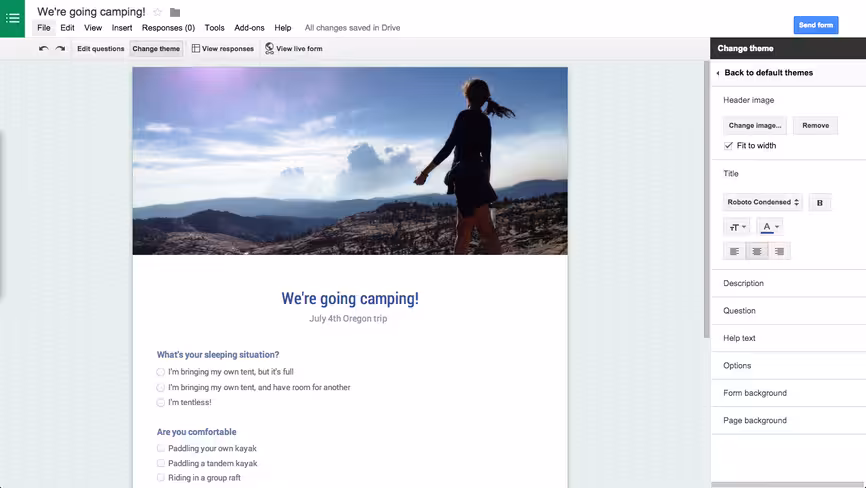Click the View live form icon

(x=269, y=49)
